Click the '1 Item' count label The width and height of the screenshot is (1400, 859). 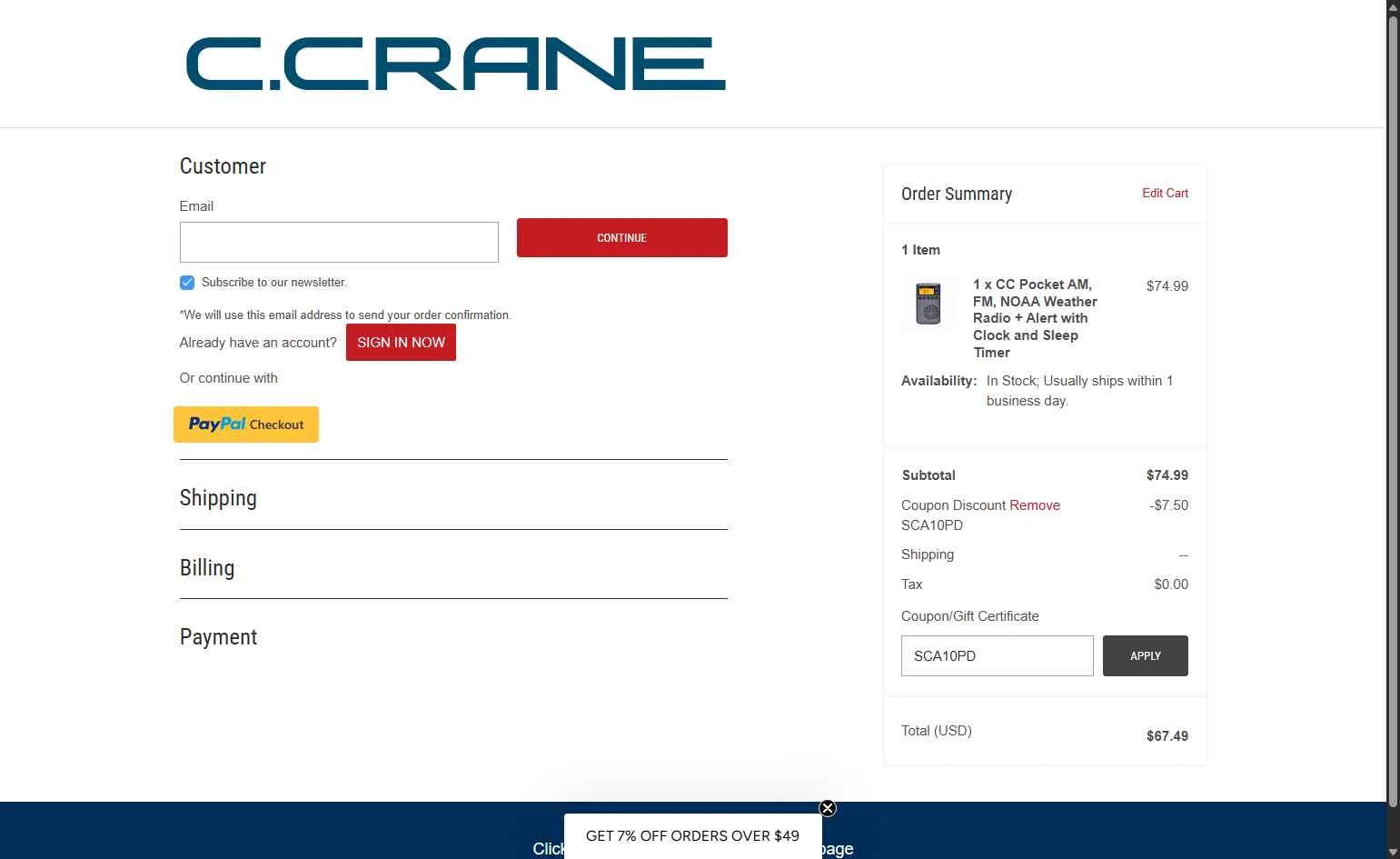[920, 250]
